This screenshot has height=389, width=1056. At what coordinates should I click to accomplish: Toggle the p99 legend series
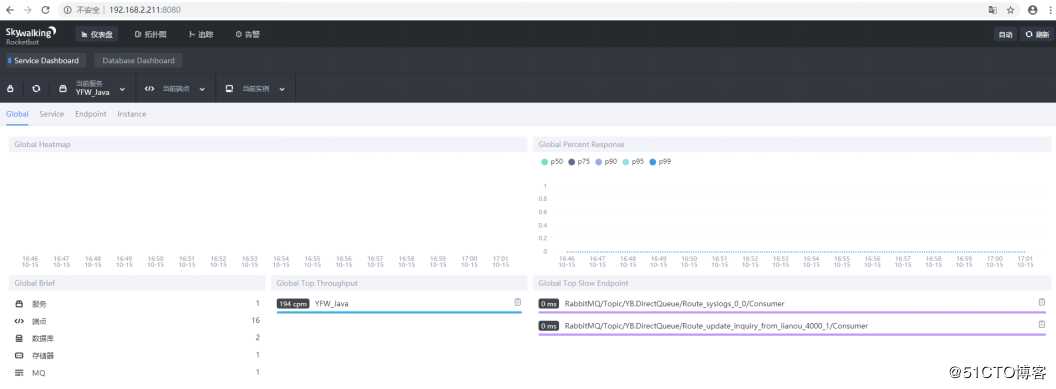pyautogui.click(x=660, y=162)
